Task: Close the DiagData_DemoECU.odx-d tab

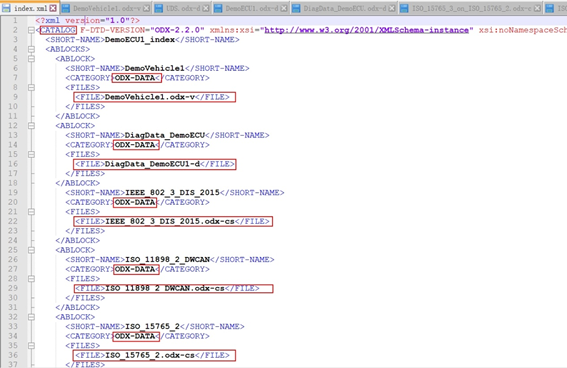Action: [392, 8]
